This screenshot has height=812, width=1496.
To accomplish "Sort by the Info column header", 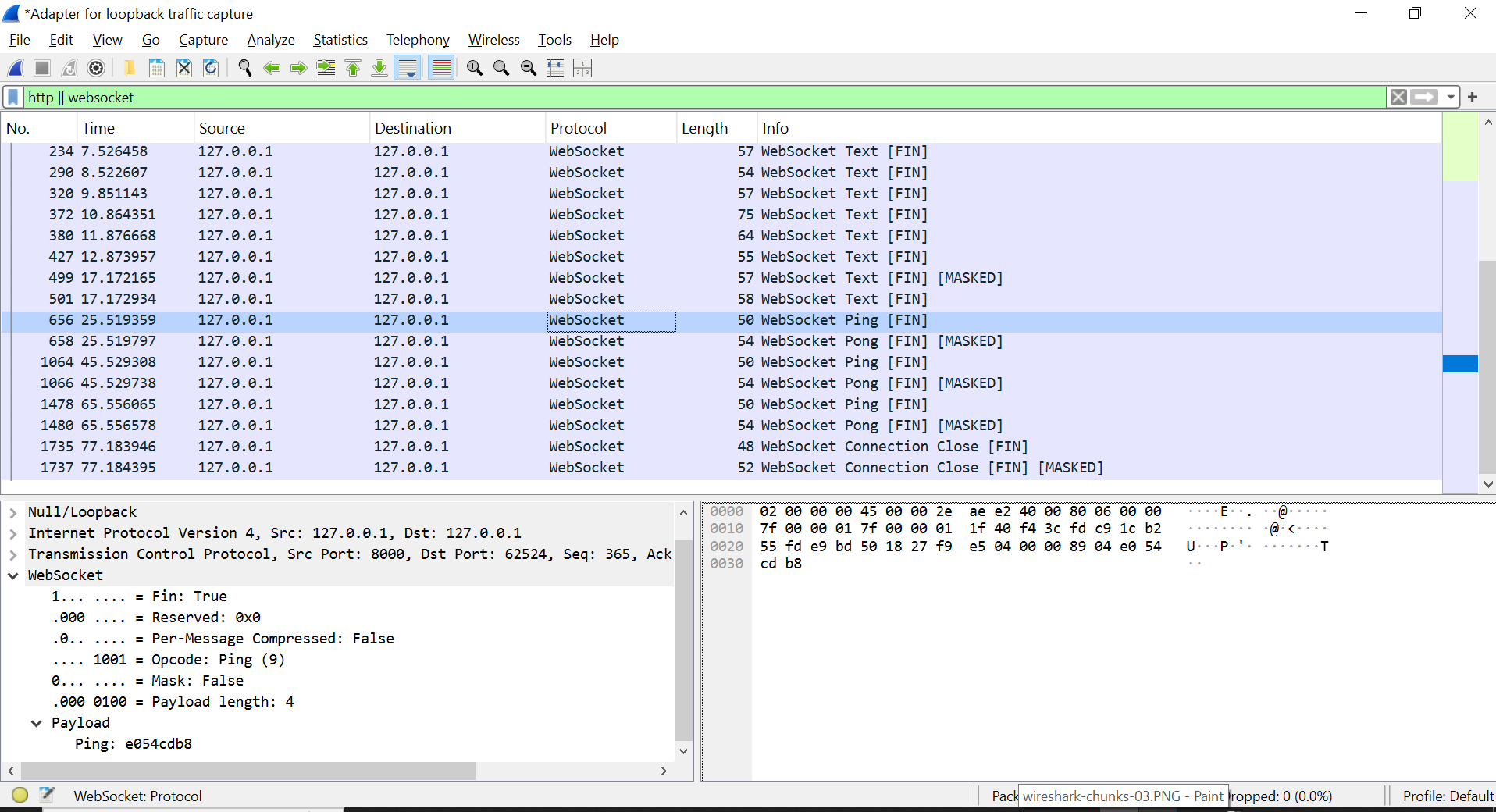I will [1099, 128].
